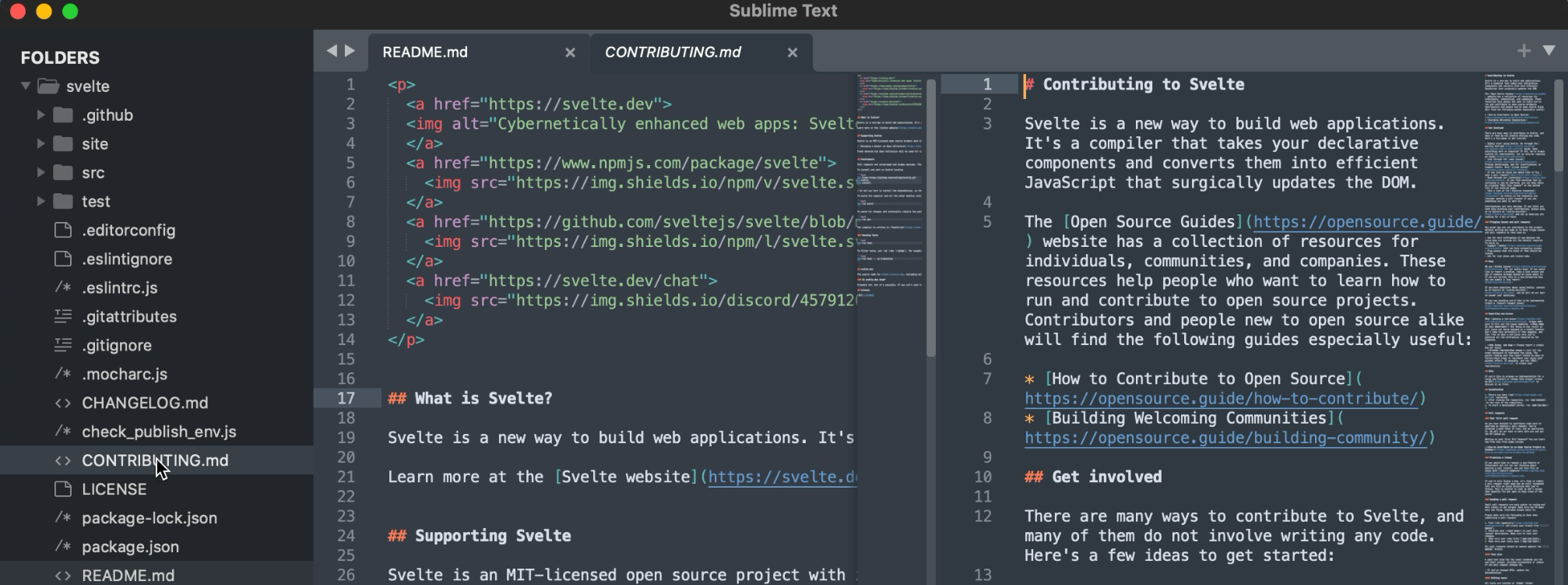Collapse the svelte root folder arrow
The width and height of the screenshot is (1568, 585).
point(26,86)
